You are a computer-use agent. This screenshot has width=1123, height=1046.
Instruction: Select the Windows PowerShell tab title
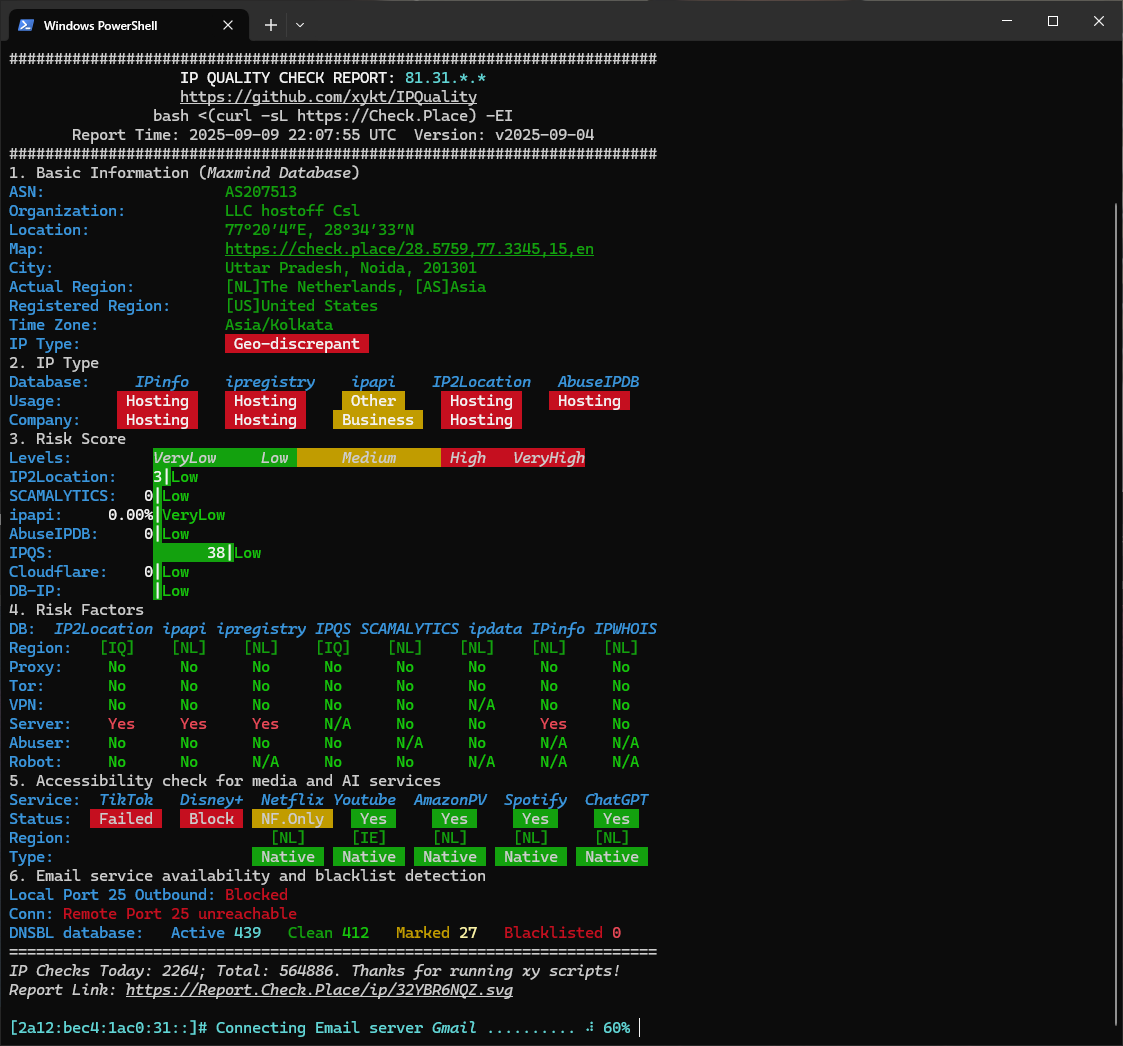click(x=100, y=25)
